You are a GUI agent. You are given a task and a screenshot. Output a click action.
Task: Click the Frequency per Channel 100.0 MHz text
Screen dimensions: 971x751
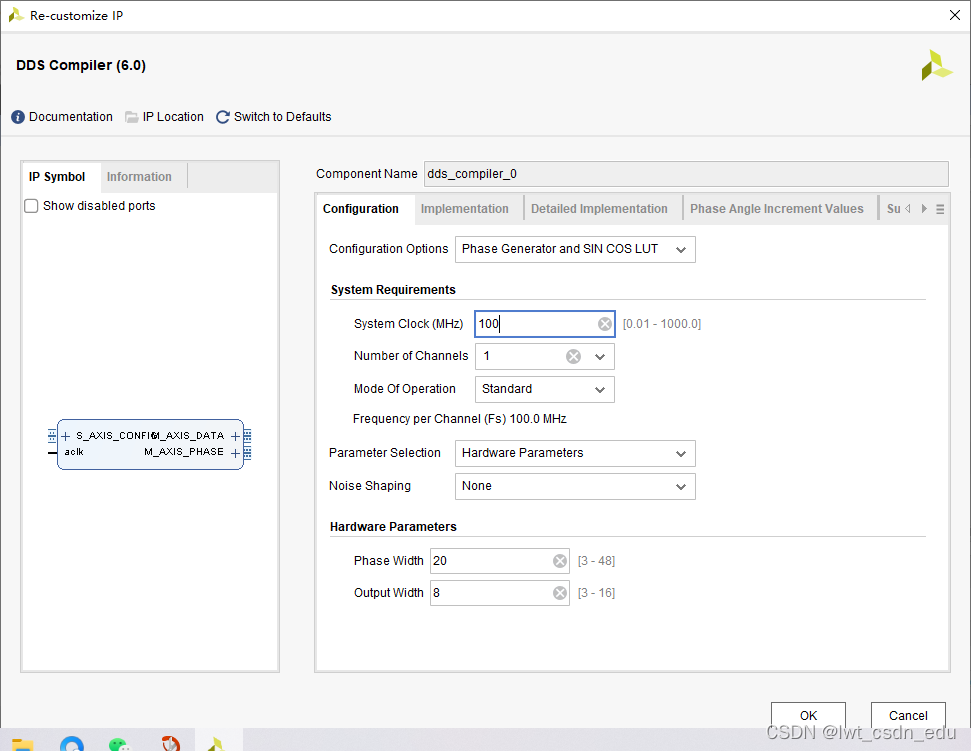(459, 419)
